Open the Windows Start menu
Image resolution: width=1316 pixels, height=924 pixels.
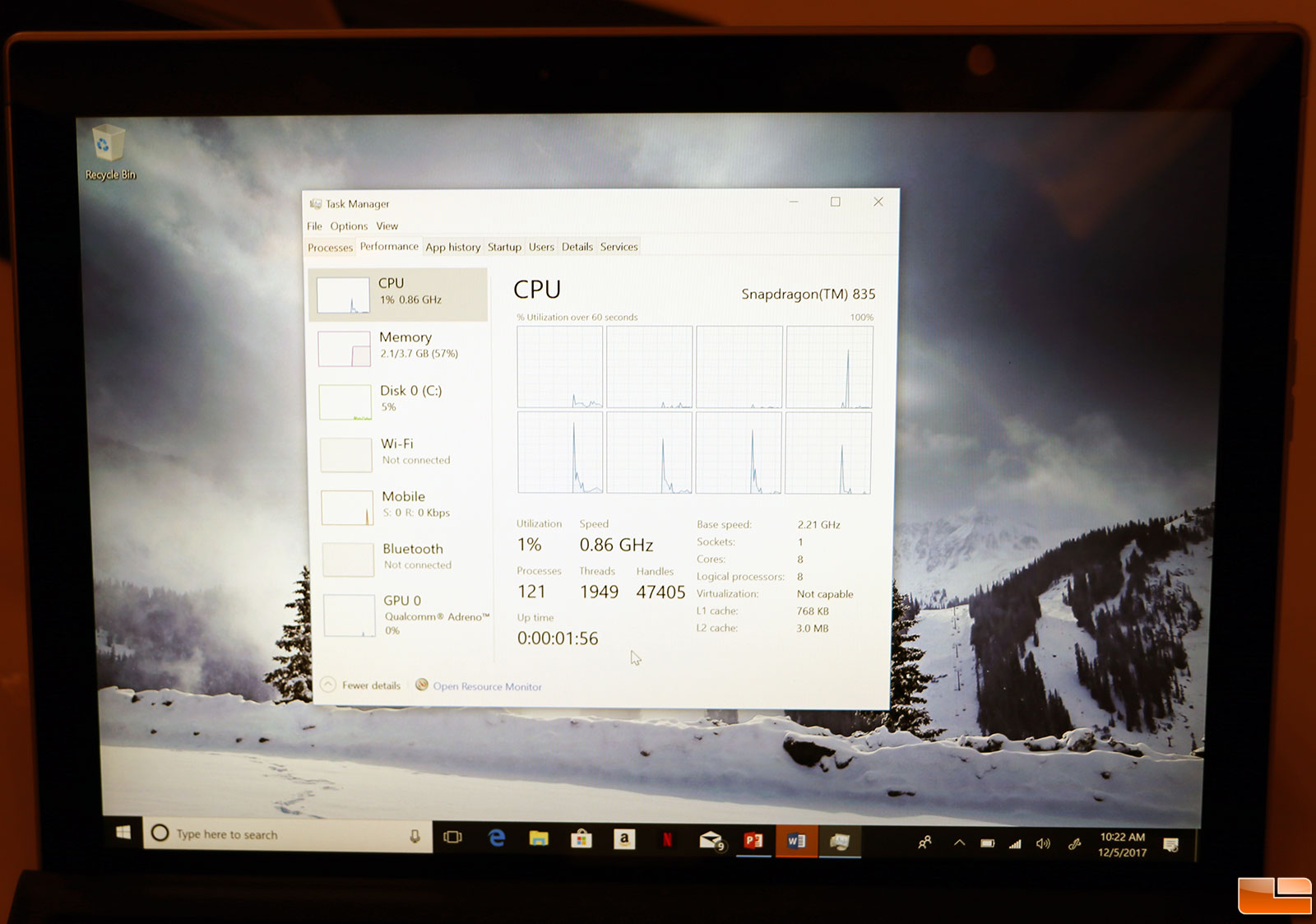pos(123,833)
